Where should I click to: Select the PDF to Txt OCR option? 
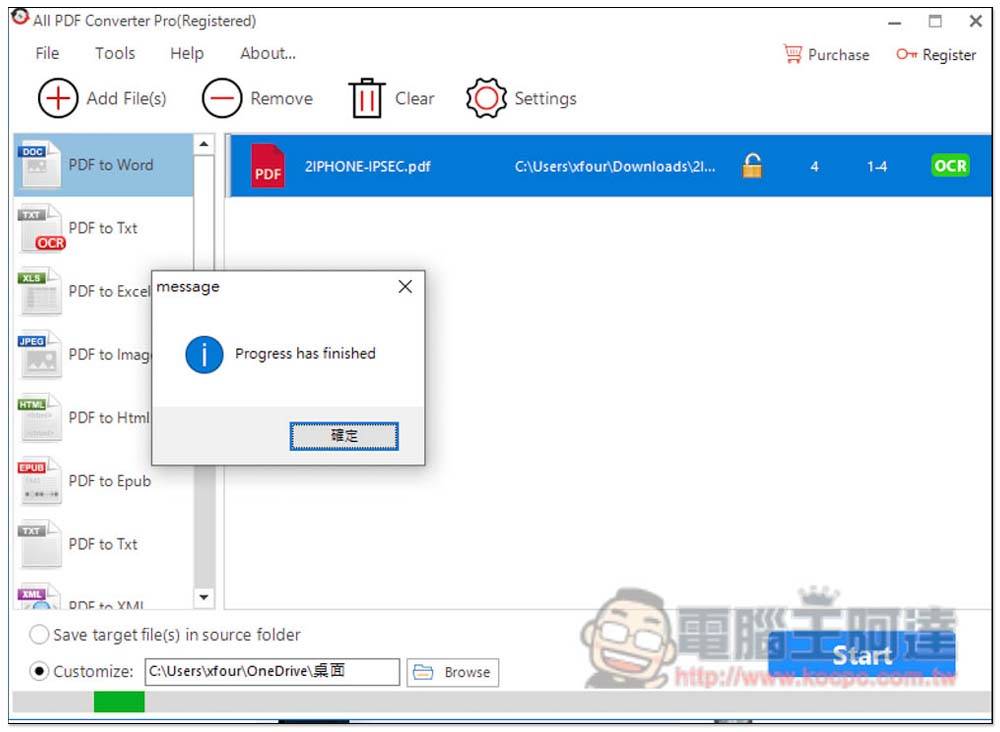pyautogui.click(x=40, y=229)
